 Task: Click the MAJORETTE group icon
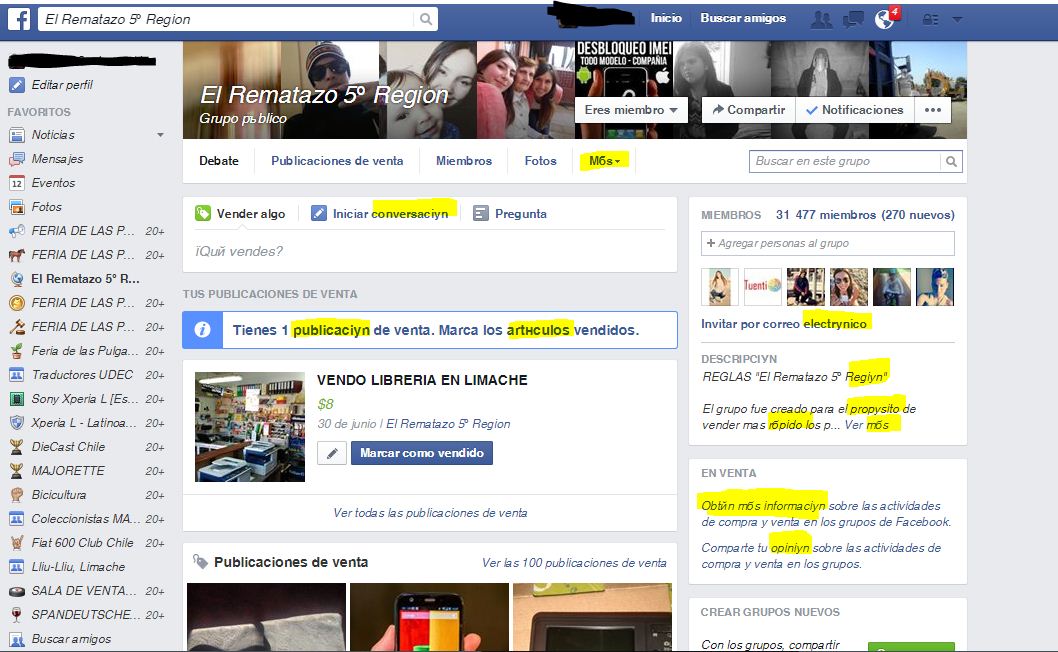point(17,471)
